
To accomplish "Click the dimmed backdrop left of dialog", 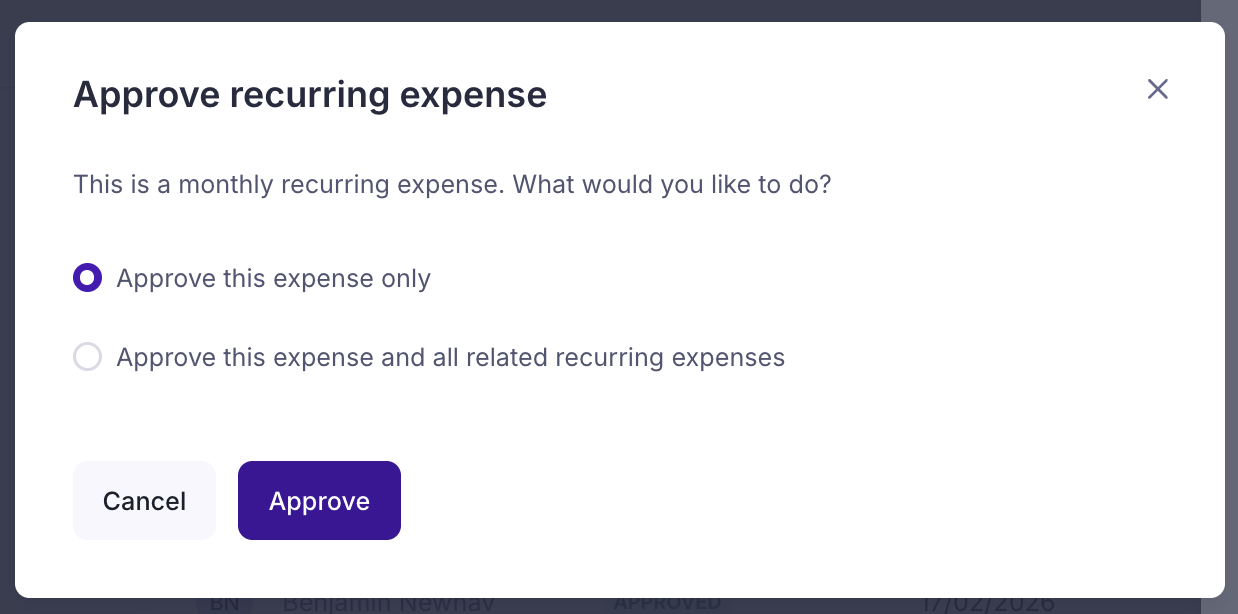I will pos(6,300).
